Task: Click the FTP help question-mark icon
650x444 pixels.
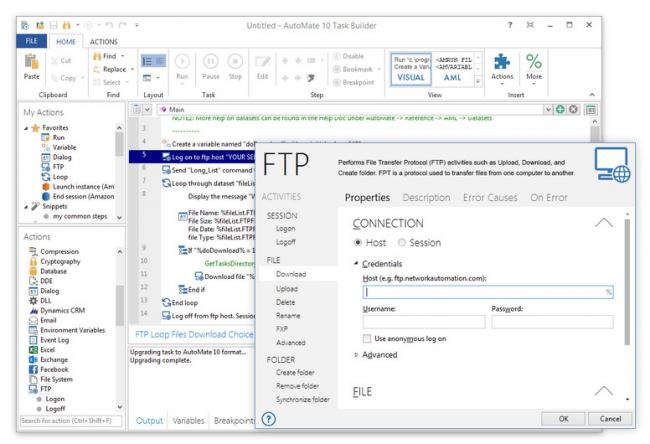Action: (269, 419)
